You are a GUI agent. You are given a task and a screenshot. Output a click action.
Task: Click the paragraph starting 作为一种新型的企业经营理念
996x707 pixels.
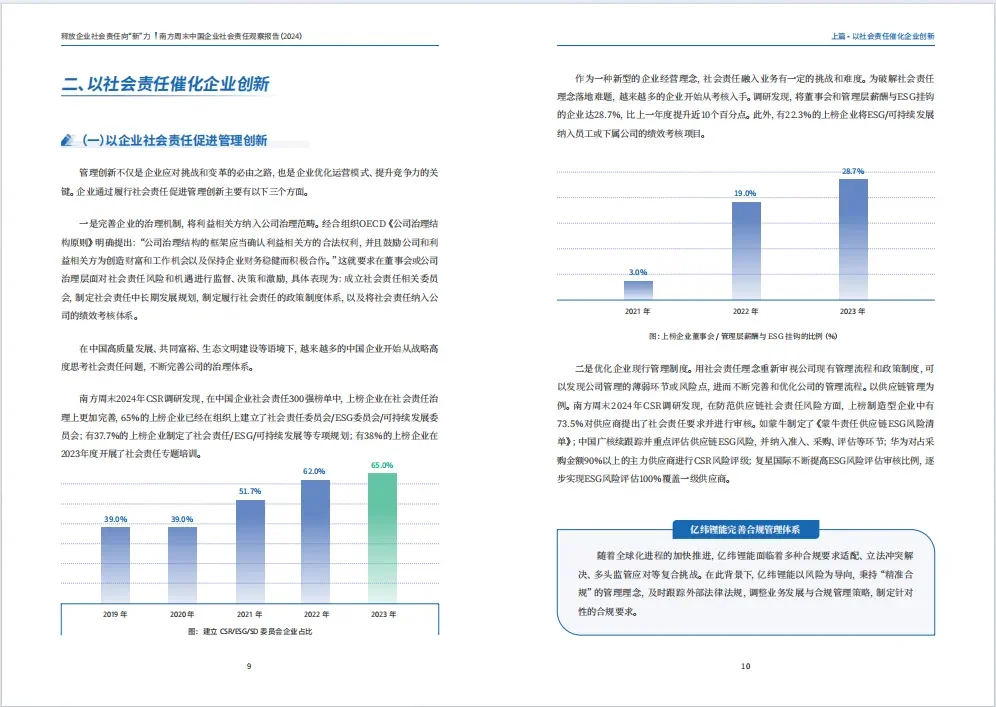click(746, 106)
